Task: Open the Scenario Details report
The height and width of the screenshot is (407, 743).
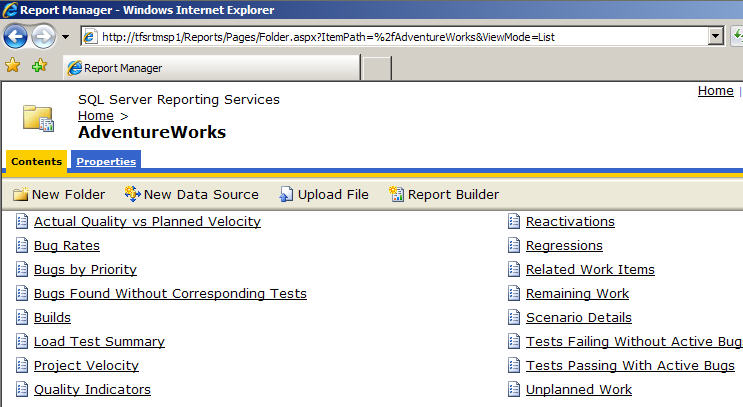Action: (x=579, y=317)
